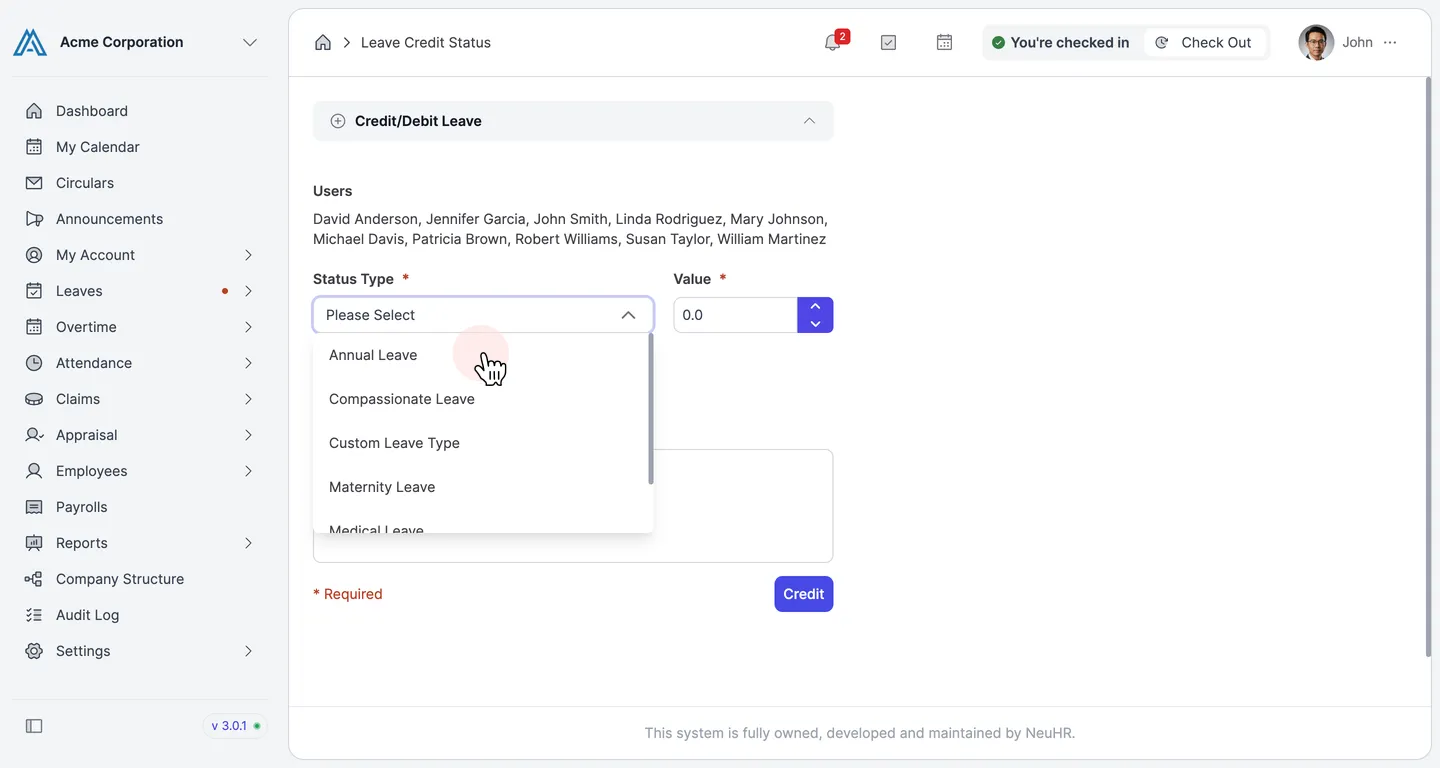
Task: Open the Acme Corporation company switcher chevron
Action: 250,42
